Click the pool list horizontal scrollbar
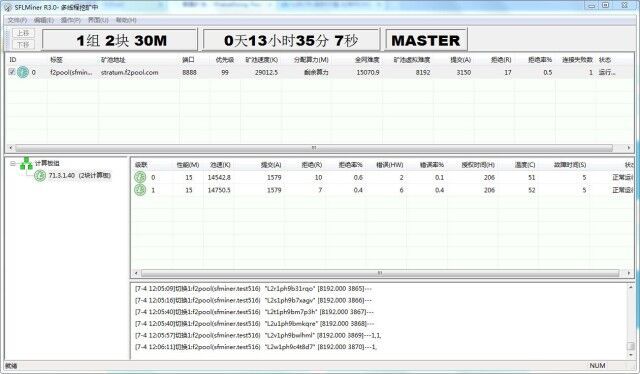 pyautogui.click(x=313, y=148)
